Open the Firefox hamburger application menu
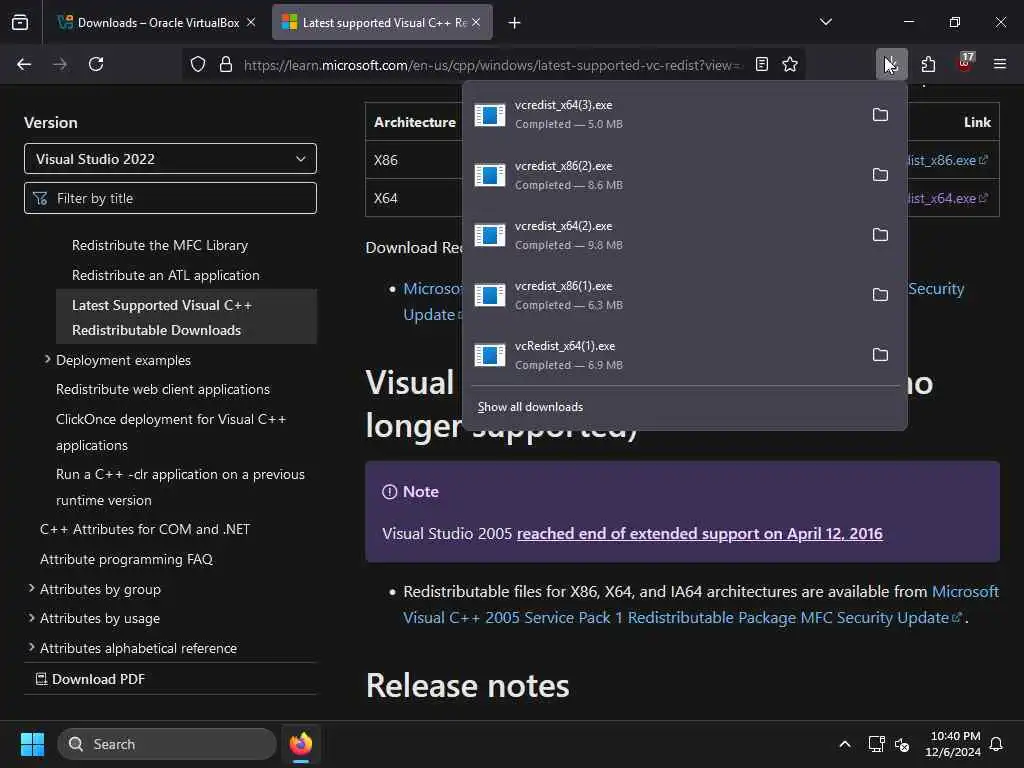The image size is (1024, 768). pos(1000,64)
